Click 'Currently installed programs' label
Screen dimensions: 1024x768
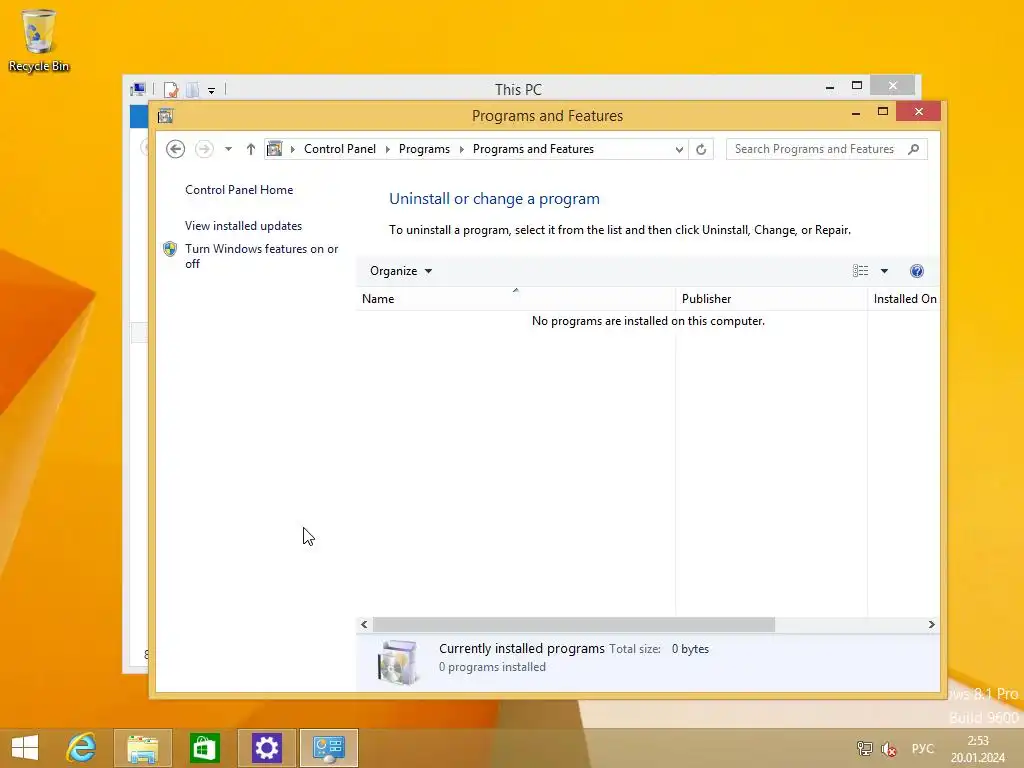[x=522, y=648]
